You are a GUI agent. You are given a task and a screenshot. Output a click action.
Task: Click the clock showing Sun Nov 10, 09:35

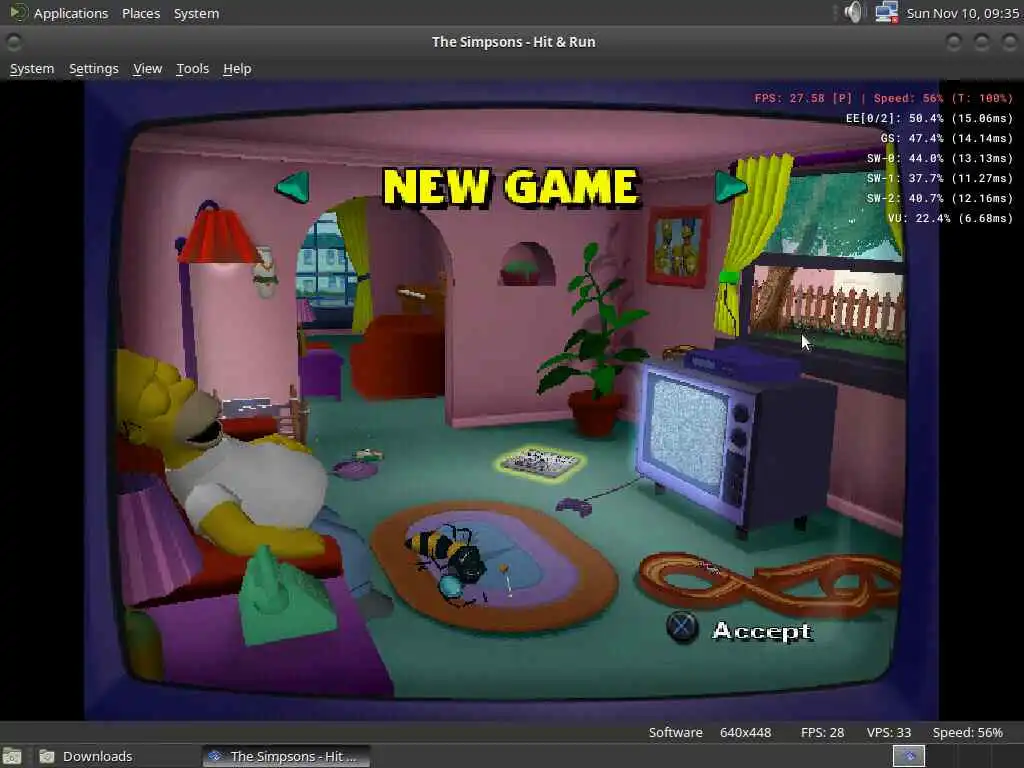coord(963,13)
